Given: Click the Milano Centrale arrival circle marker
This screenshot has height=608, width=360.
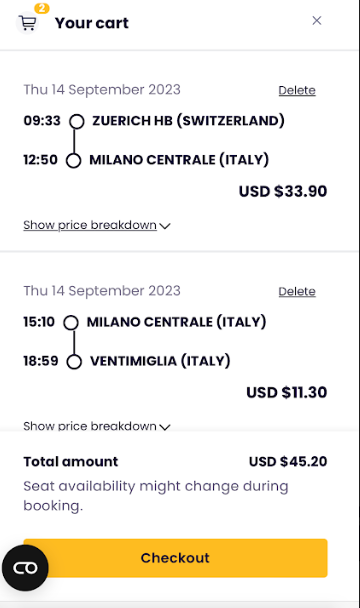Looking at the screenshot, I should coord(73,160).
